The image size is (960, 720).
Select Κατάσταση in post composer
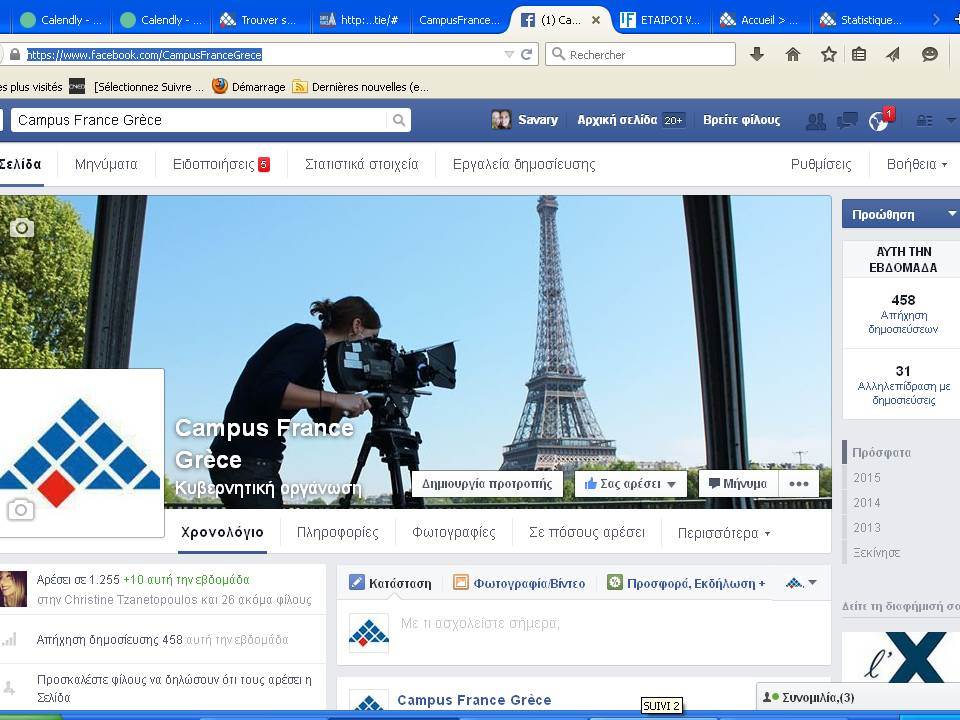(x=390, y=583)
